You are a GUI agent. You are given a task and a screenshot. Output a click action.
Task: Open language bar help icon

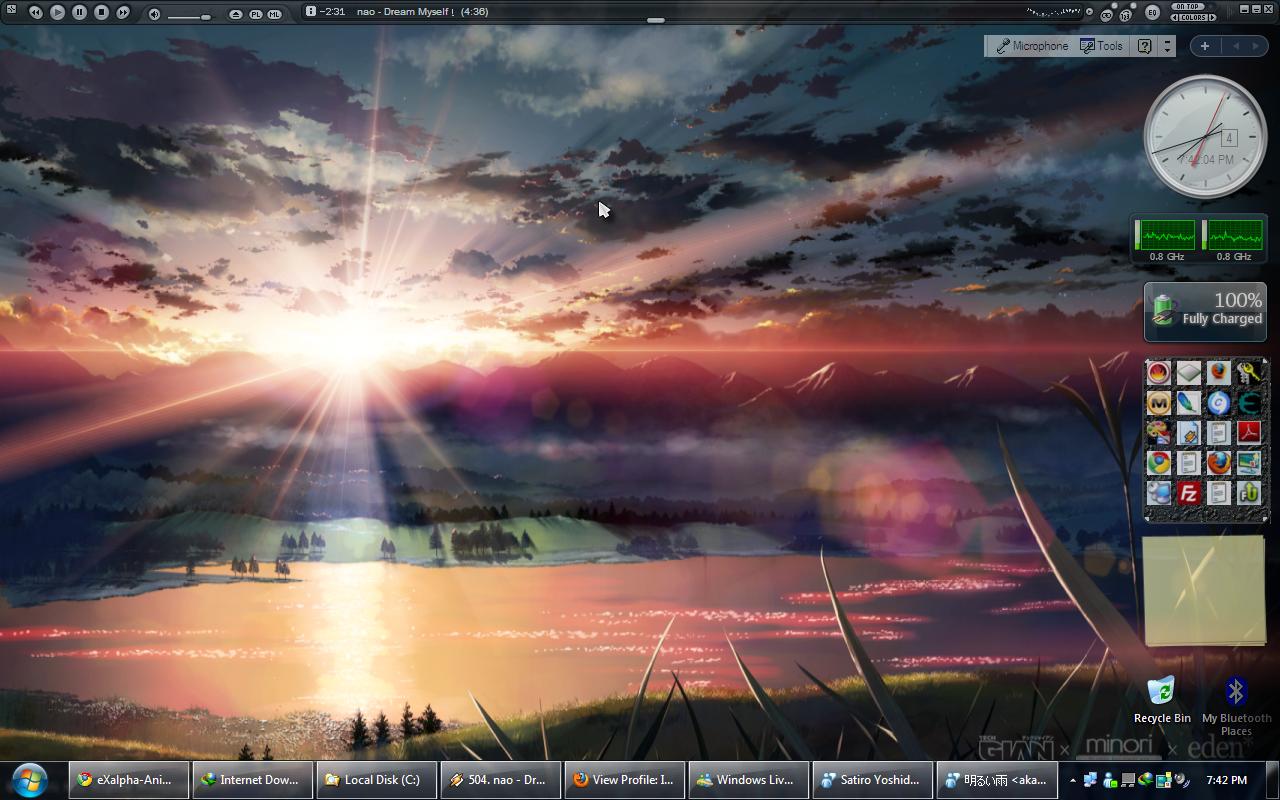pyautogui.click(x=1144, y=46)
